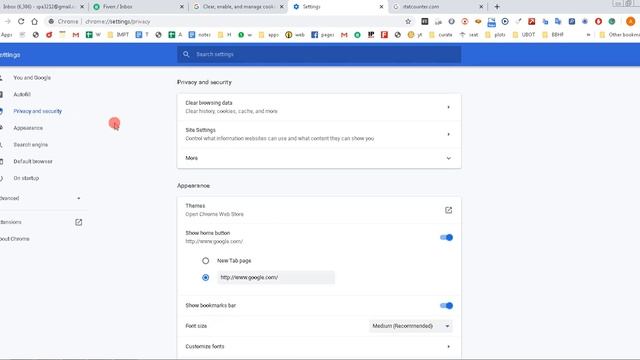Open the orange profile avatar
The width and height of the screenshot is (640, 360).
coord(630,21)
